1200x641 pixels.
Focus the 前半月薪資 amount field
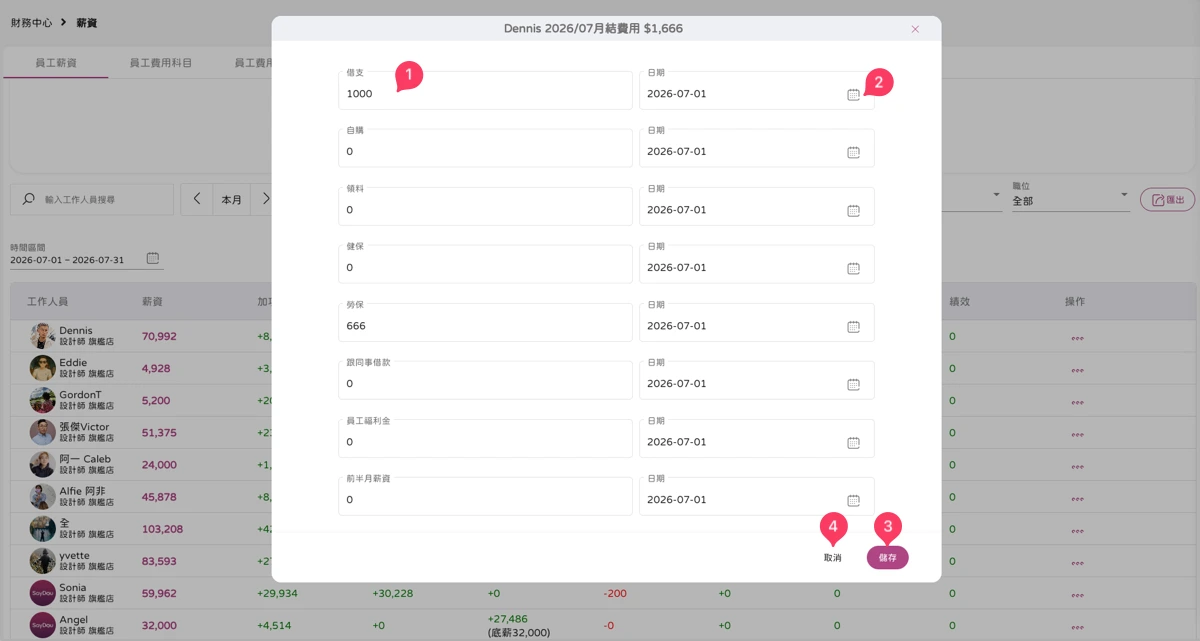pyautogui.click(x=485, y=496)
